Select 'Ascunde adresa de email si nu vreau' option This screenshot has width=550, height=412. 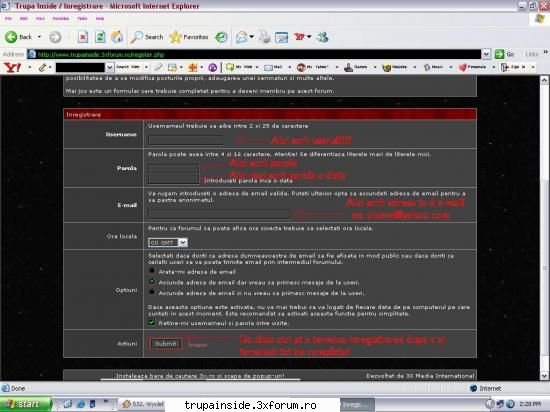(152, 292)
